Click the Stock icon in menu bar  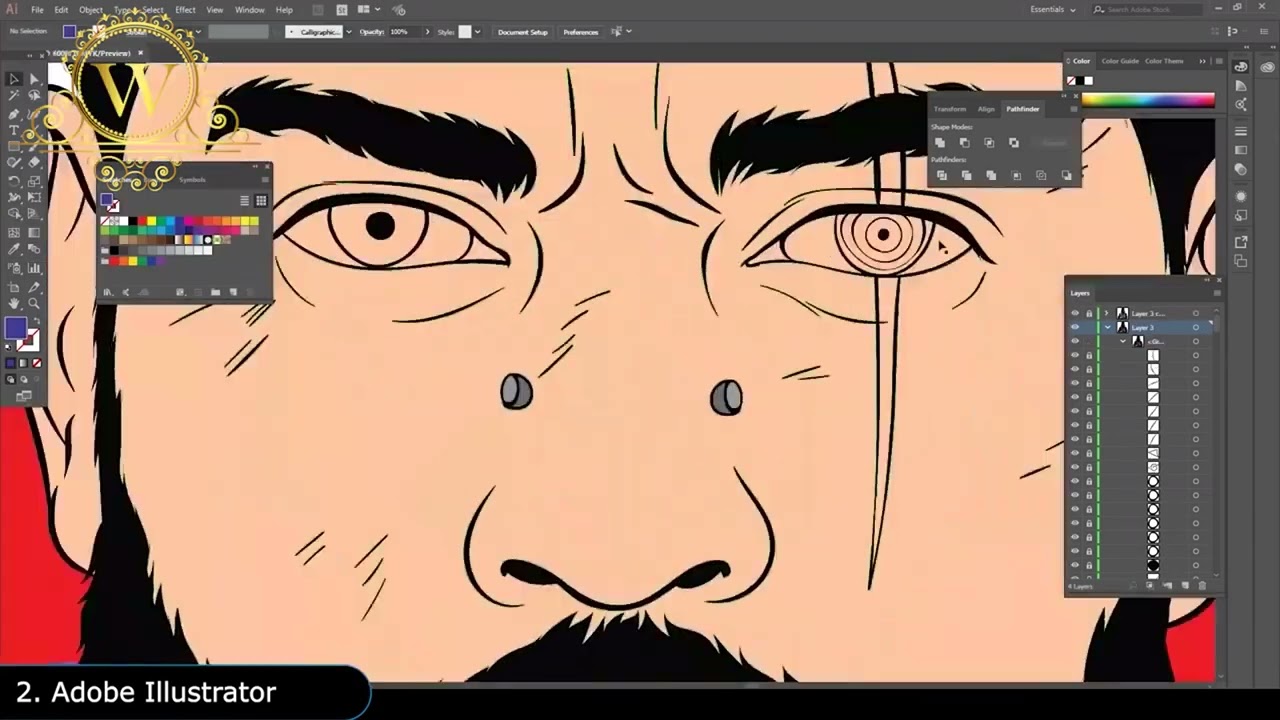click(x=342, y=10)
